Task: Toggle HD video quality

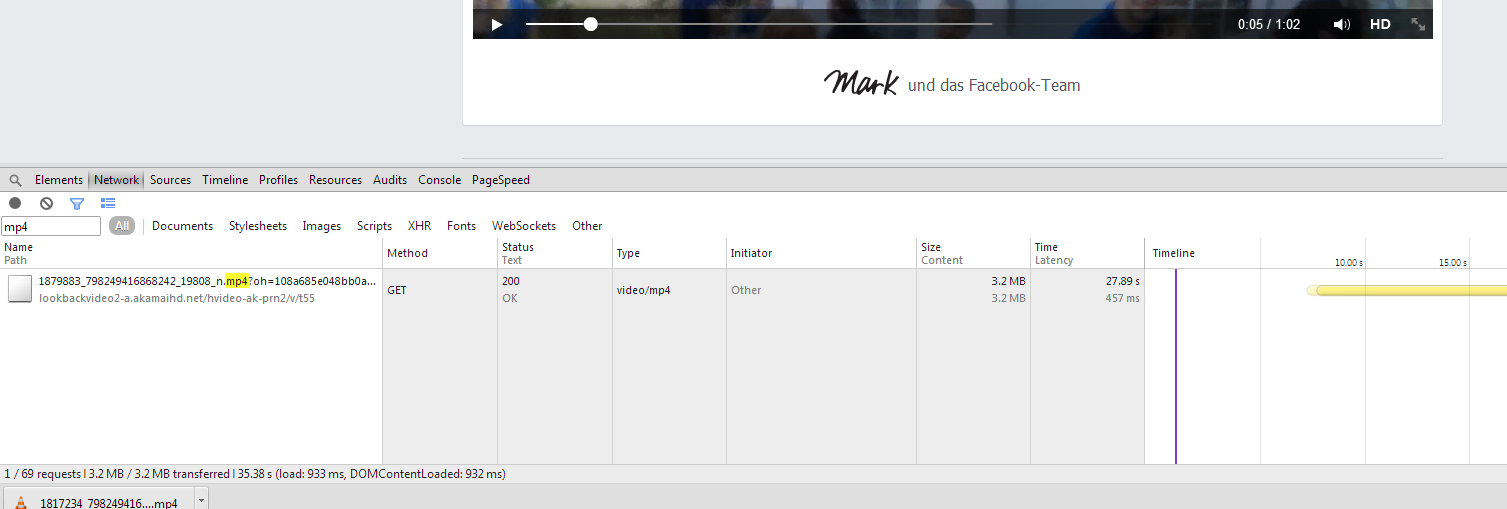Action: [x=1380, y=25]
